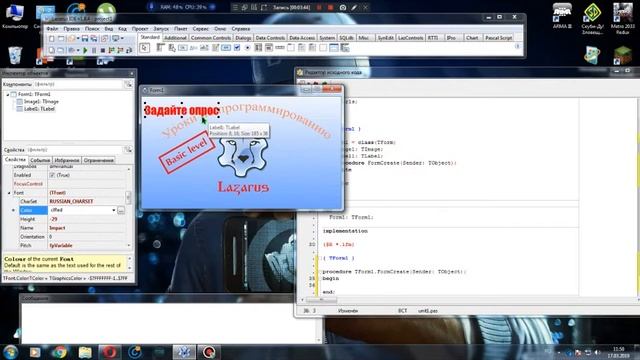Pick the TCheckGroup component icon
The image size is (640, 360).
312,48
